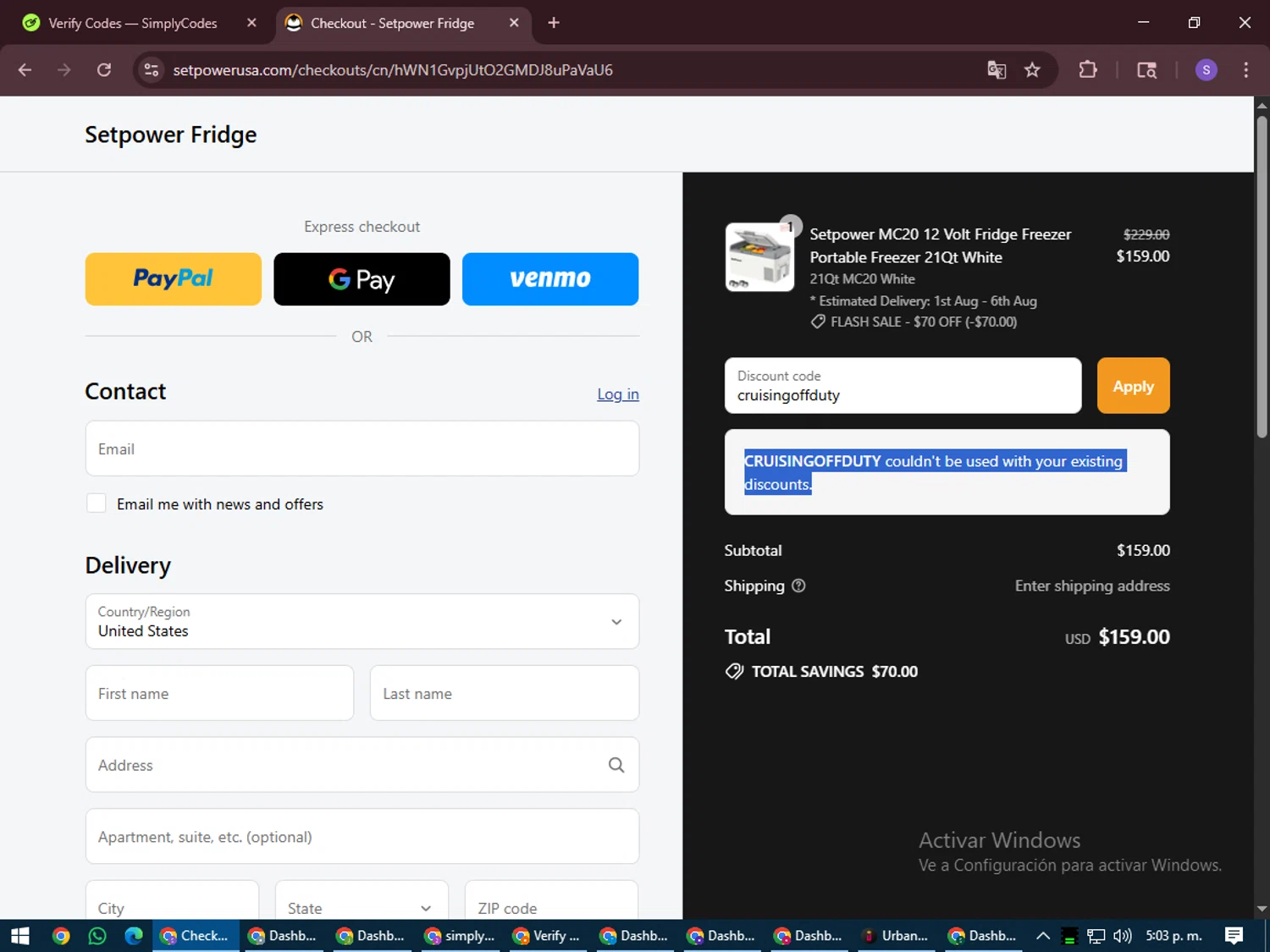The height and width of the screenshot is (952, 1270).
Task: Go back to the previous page
Action: [x=25, y=70]
